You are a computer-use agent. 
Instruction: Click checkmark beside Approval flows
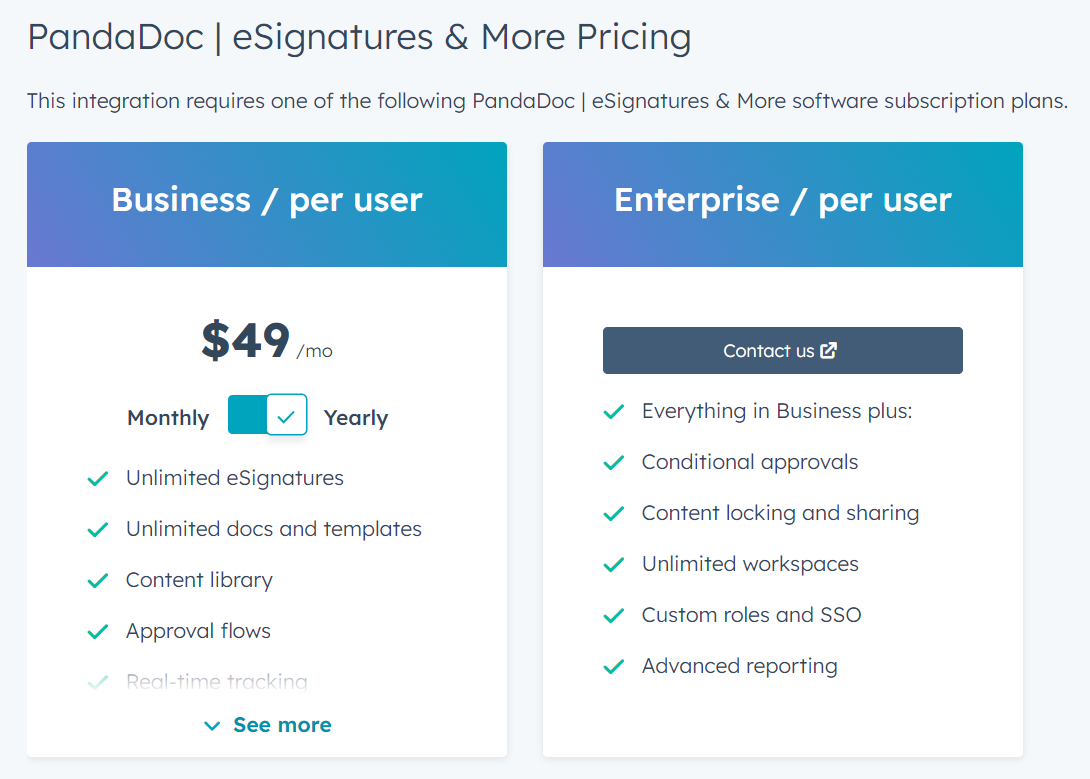point(98,632)
